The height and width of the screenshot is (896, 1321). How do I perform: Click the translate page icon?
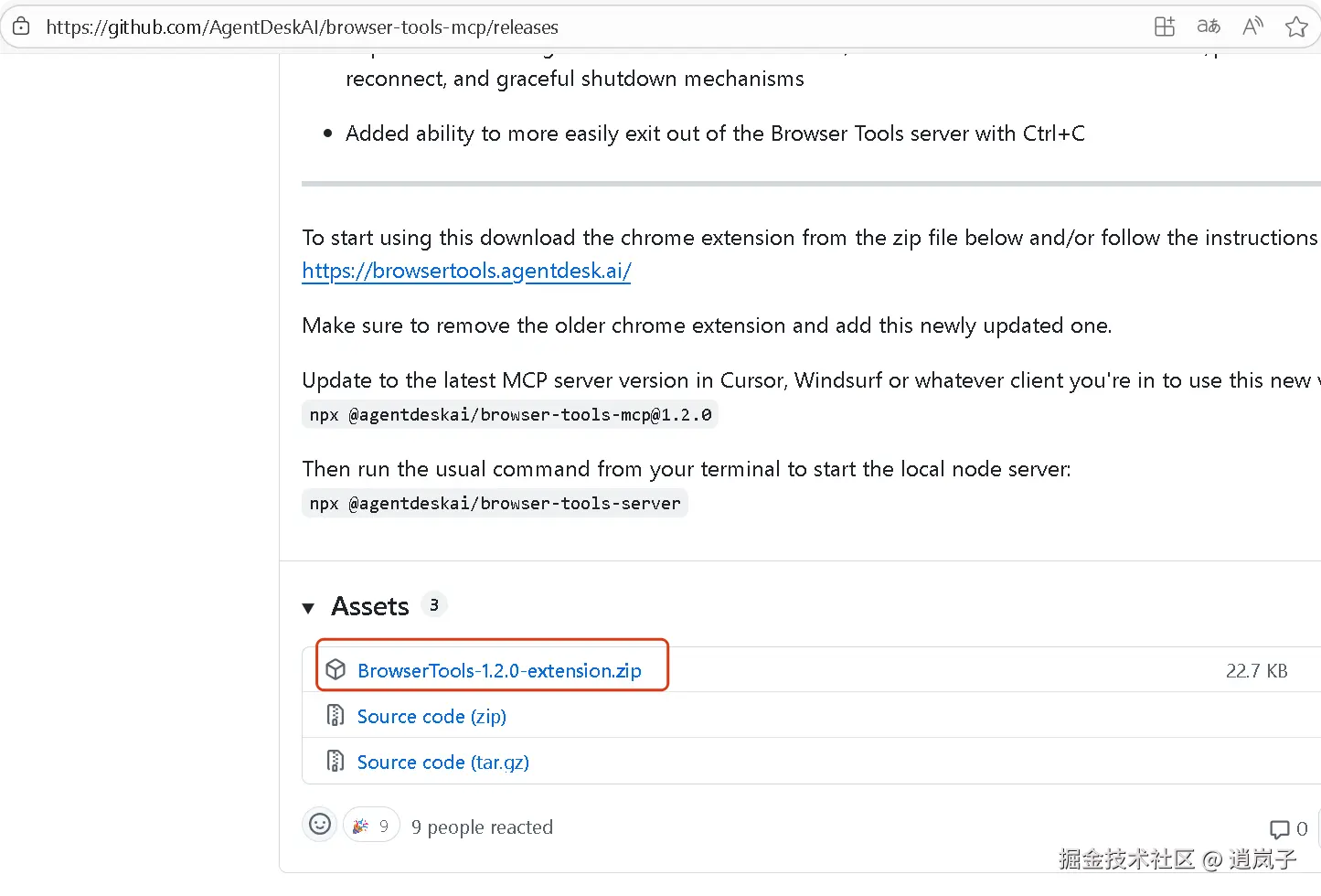click(x=1209, y=27)
